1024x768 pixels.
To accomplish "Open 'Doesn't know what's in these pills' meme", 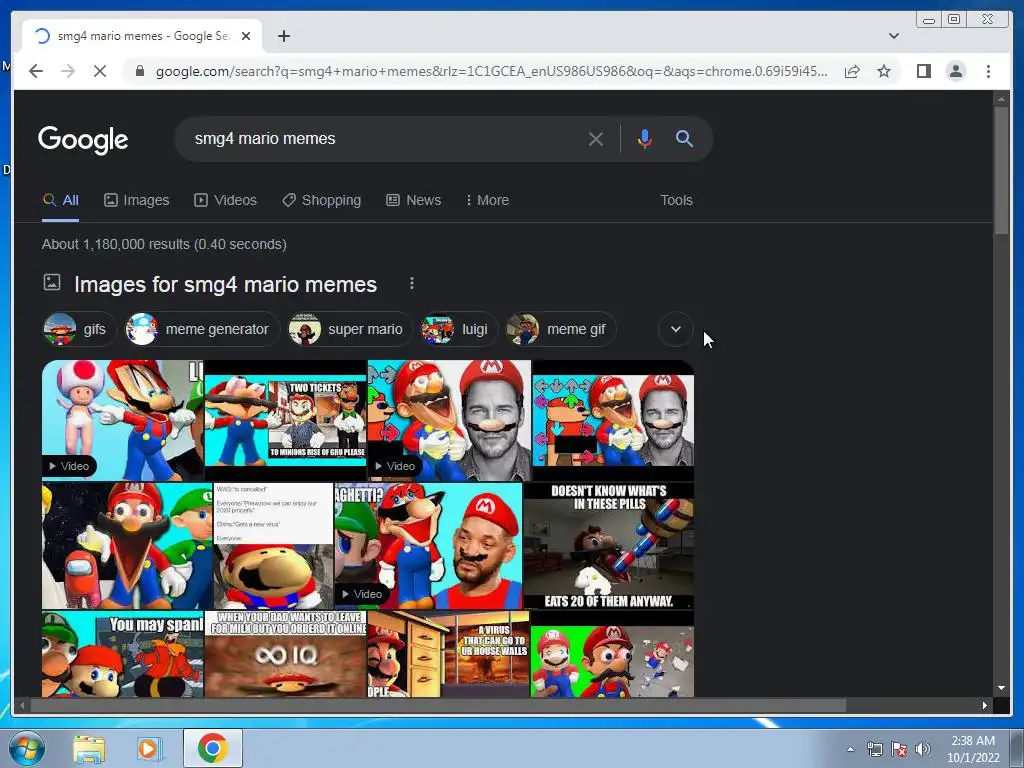I will coord(609,545).
